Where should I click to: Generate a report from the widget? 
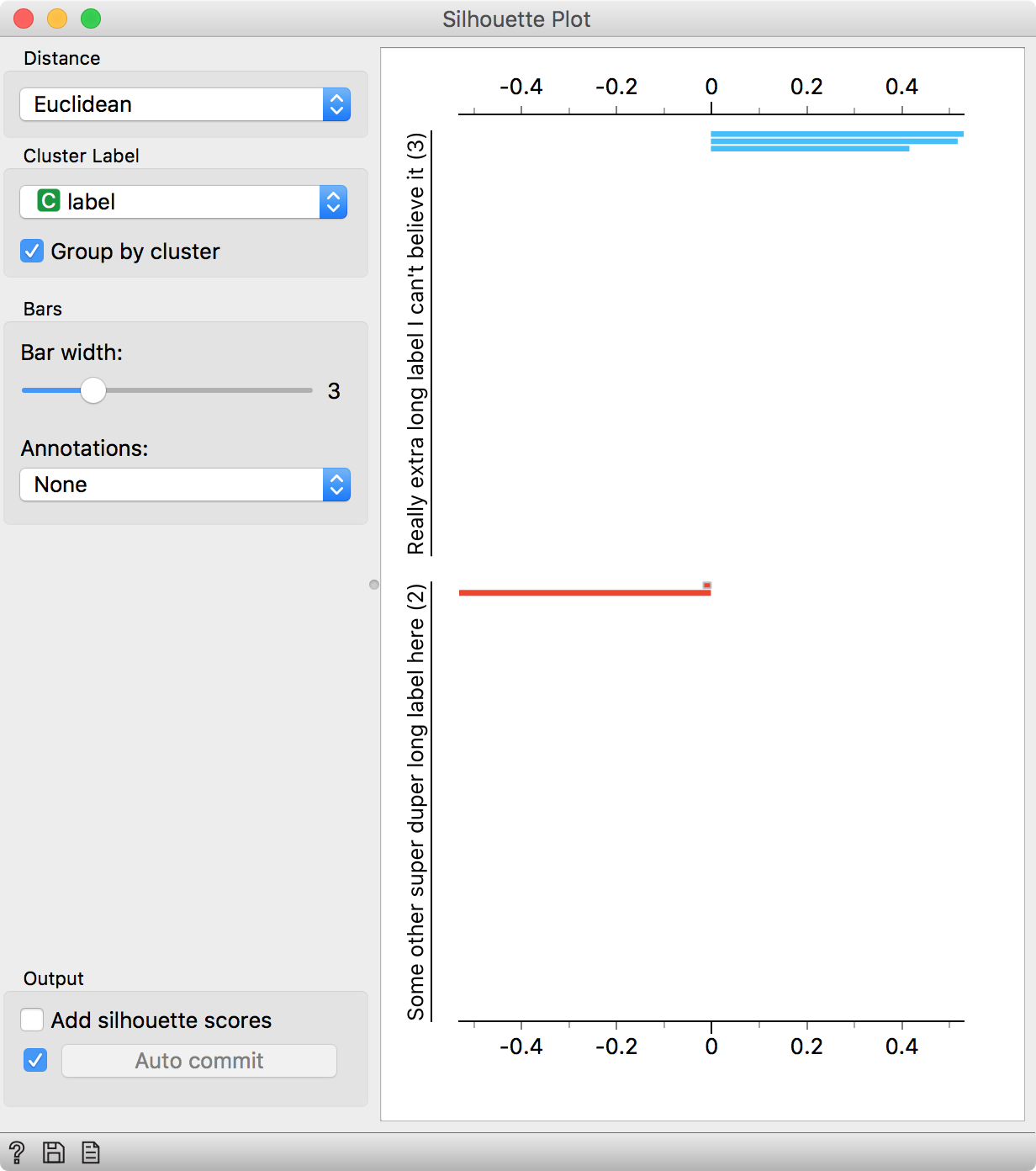88,1152
